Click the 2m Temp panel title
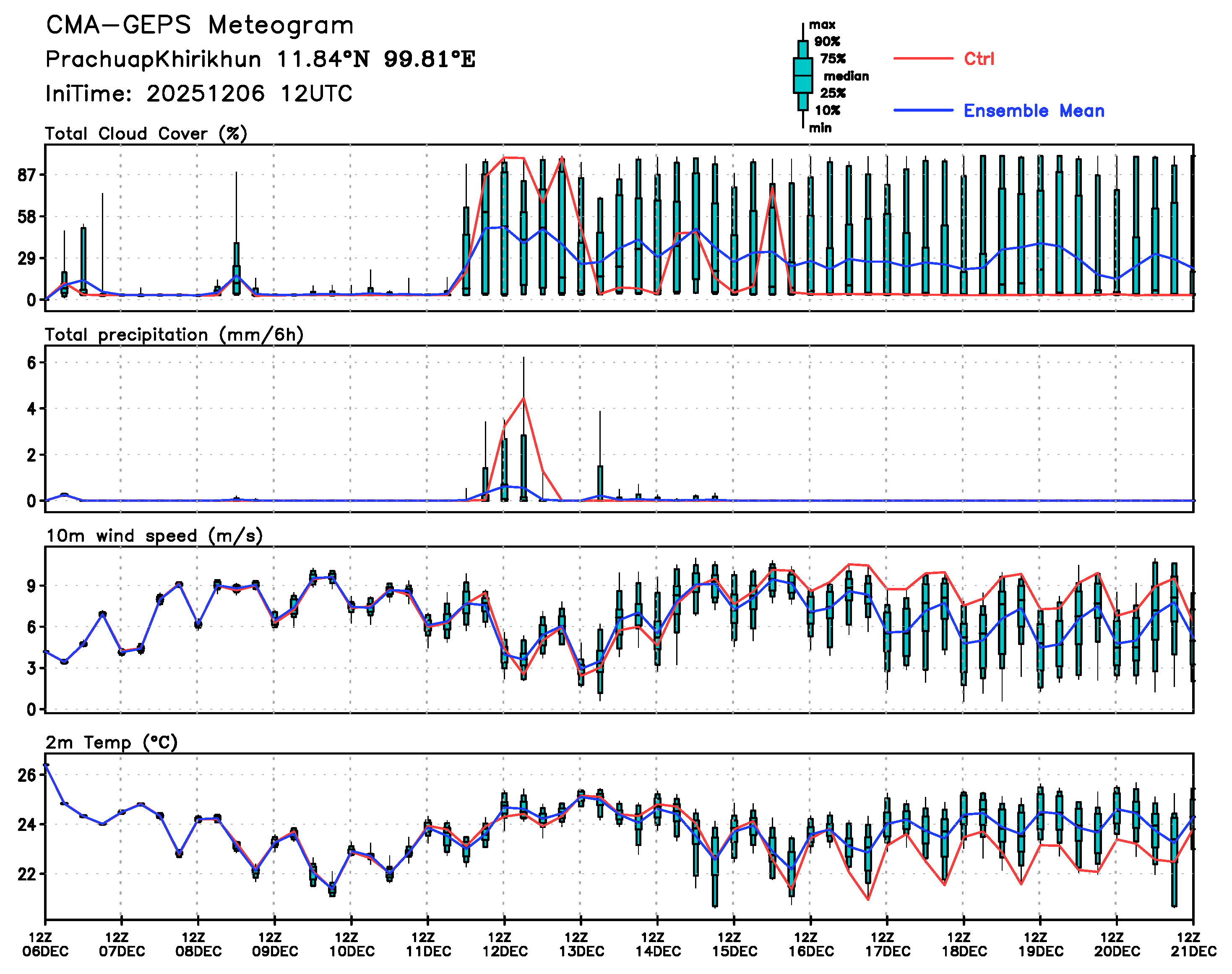Image resolution: width=1232 pixels, height=974 pixels. coord(112,742)
